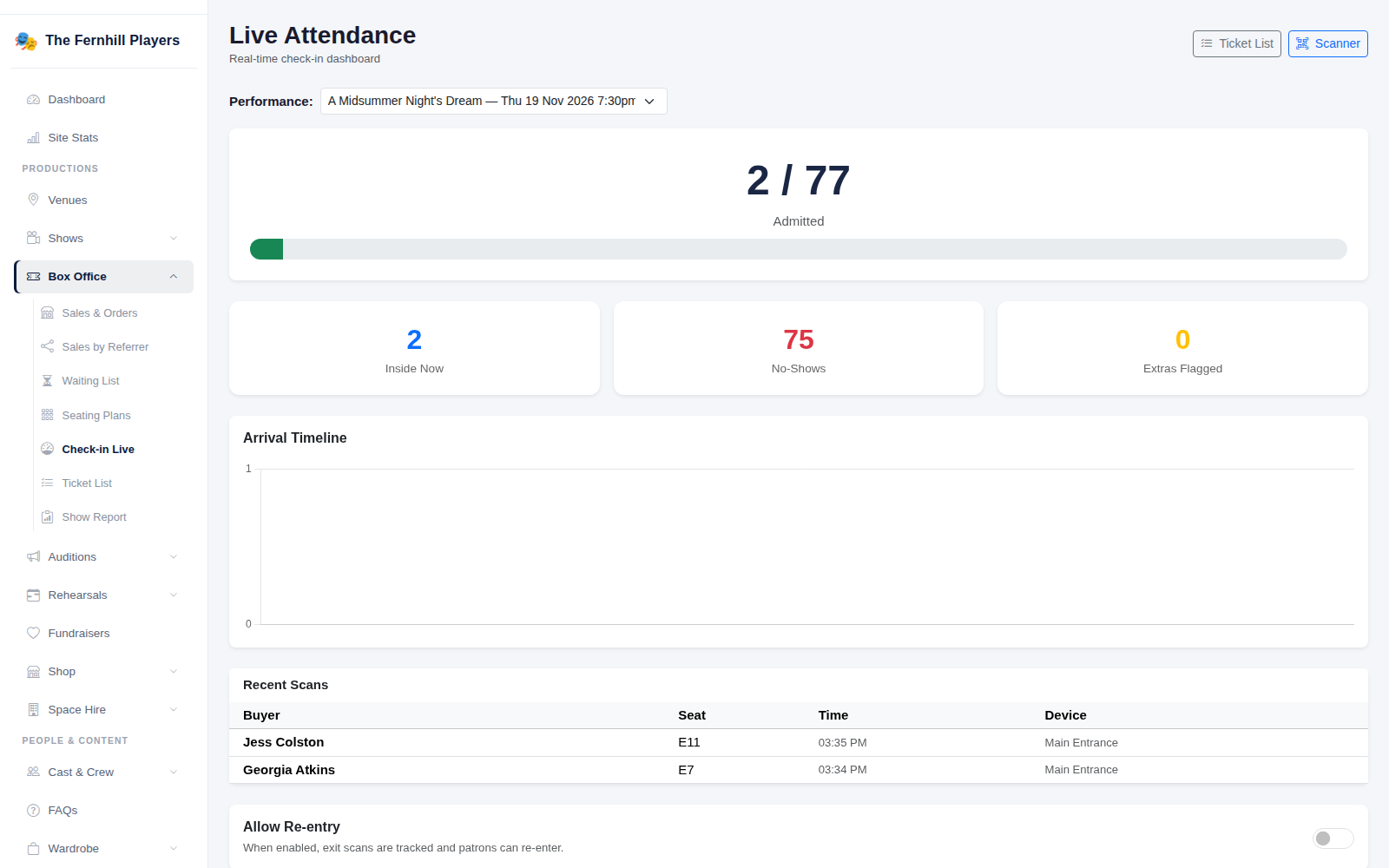Collapse the Box Office section chevron

(174, 277)
